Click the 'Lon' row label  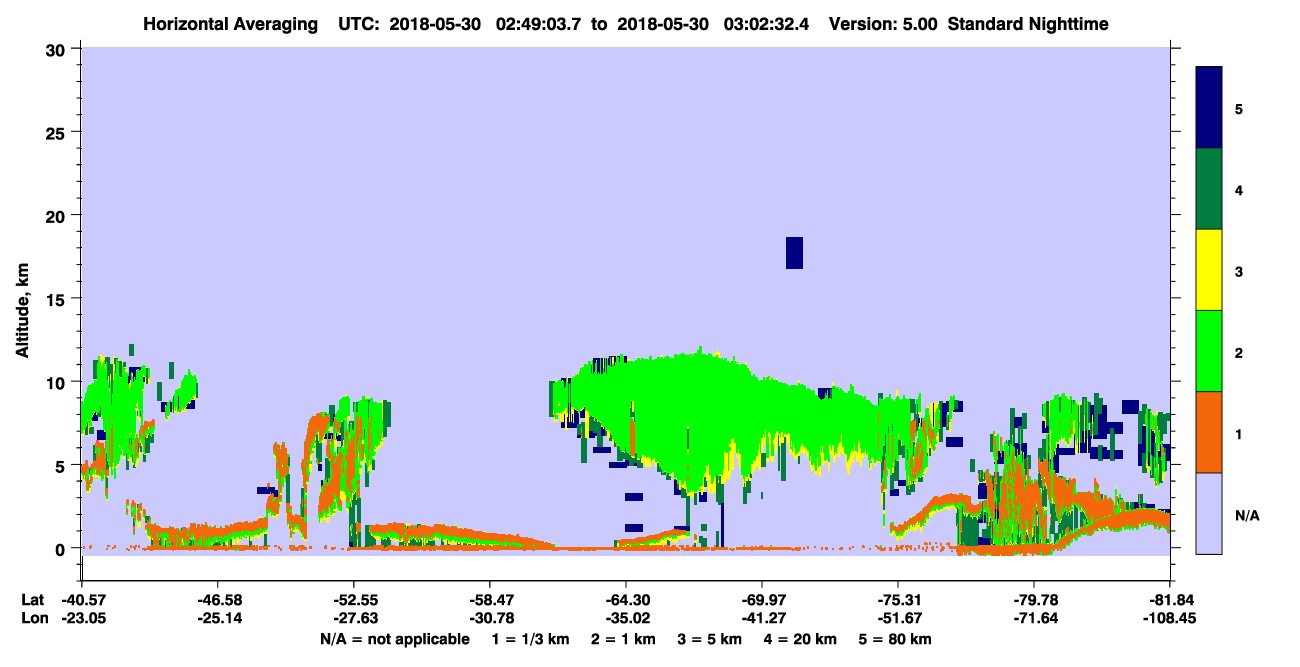click(34, 618)
